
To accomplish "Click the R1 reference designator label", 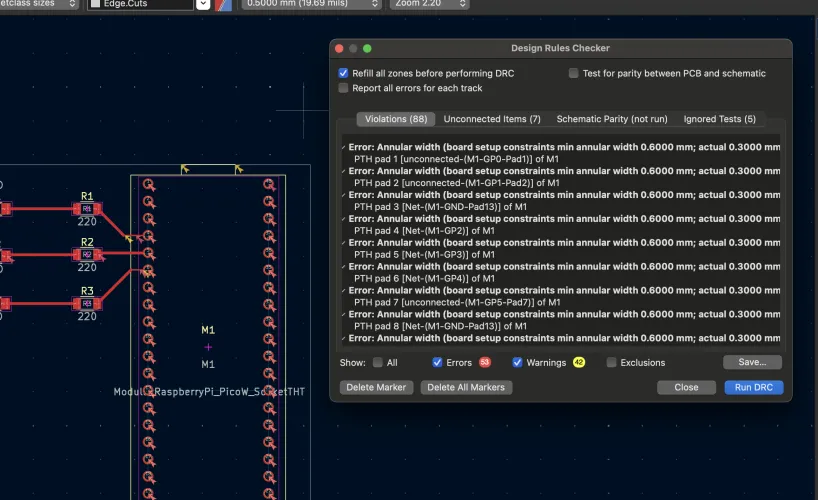I will (x=87, y=196).
